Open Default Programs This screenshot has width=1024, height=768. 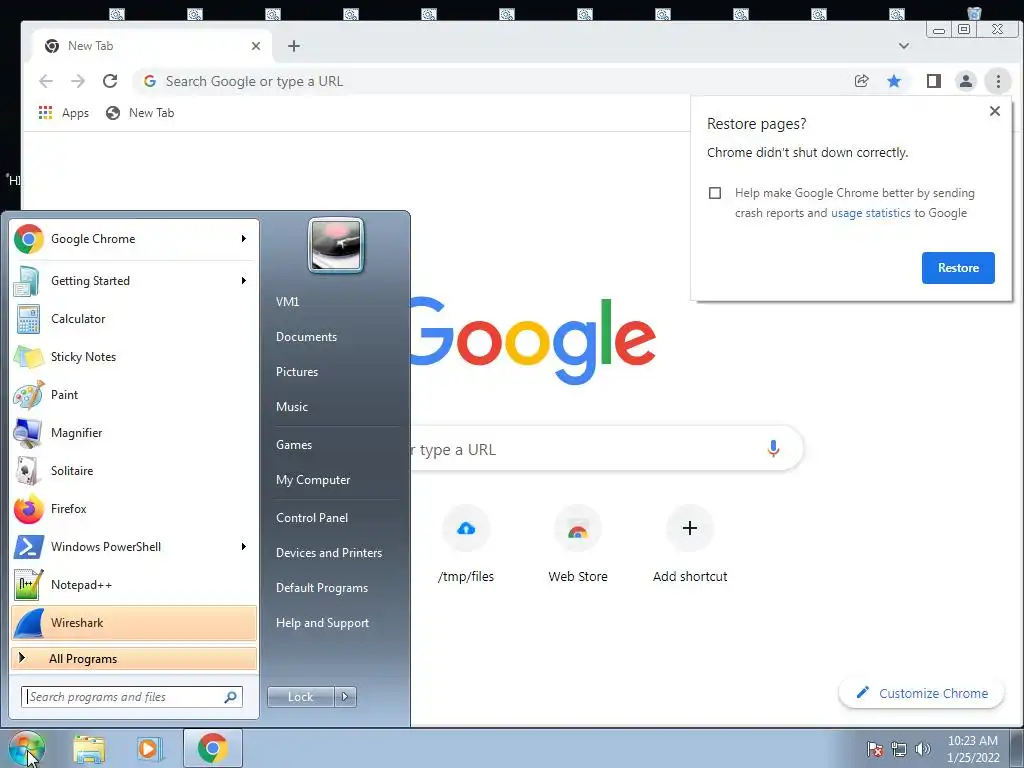pos(322,588)
